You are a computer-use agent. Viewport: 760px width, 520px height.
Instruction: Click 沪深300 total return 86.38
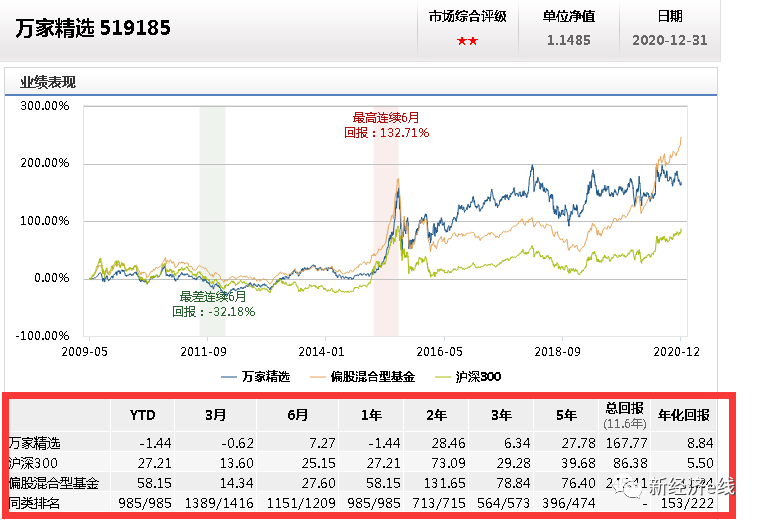(x=631, y=463)
